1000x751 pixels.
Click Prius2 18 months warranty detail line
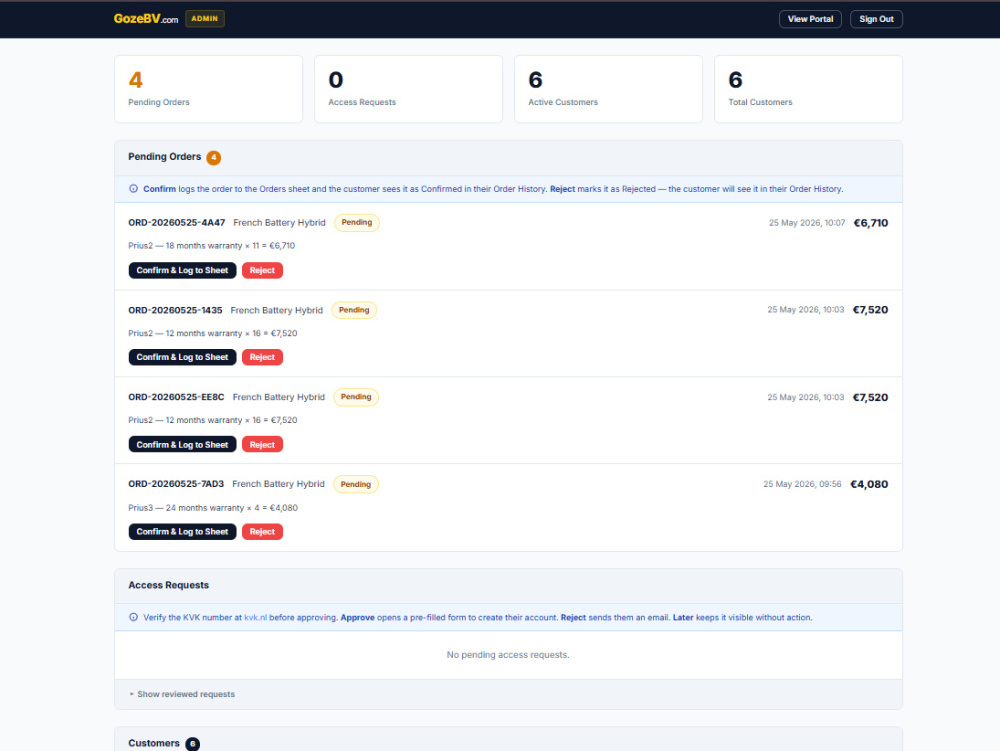212,245
